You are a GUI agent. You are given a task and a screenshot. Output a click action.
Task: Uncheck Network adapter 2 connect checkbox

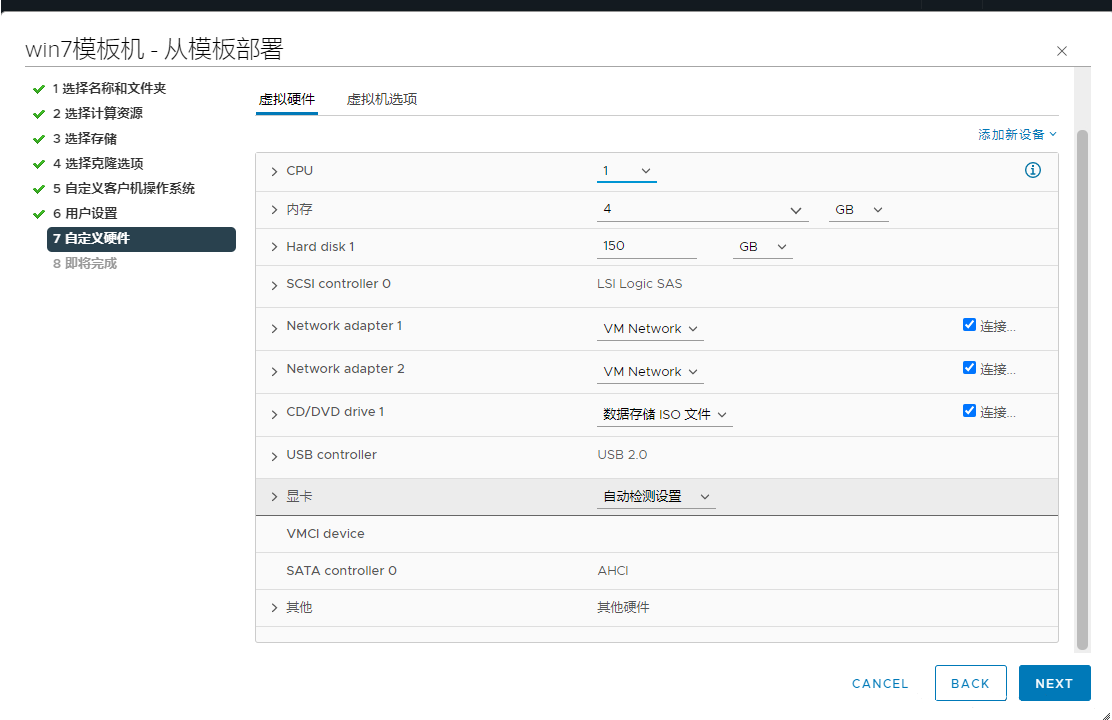(969, 368)
